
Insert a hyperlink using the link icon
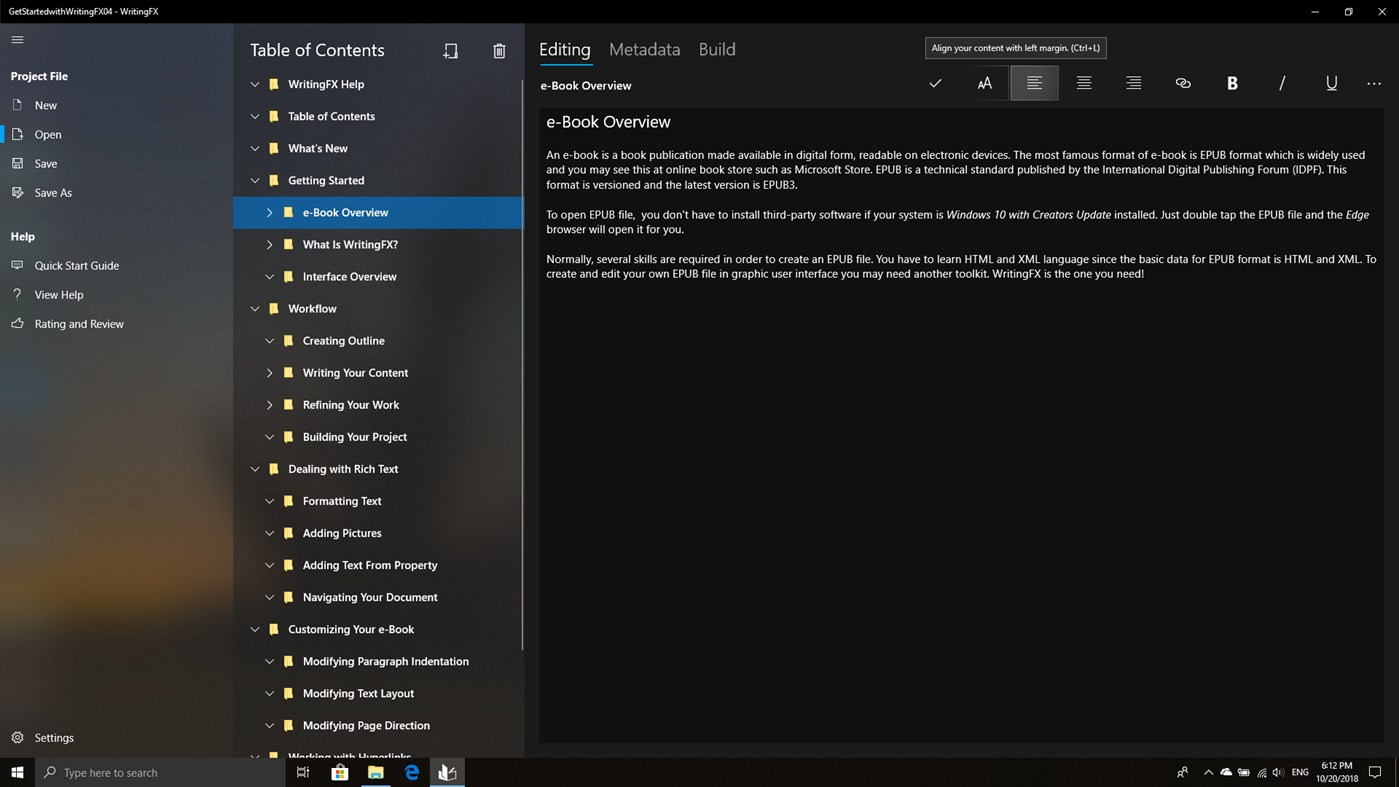coord(1182,83)
